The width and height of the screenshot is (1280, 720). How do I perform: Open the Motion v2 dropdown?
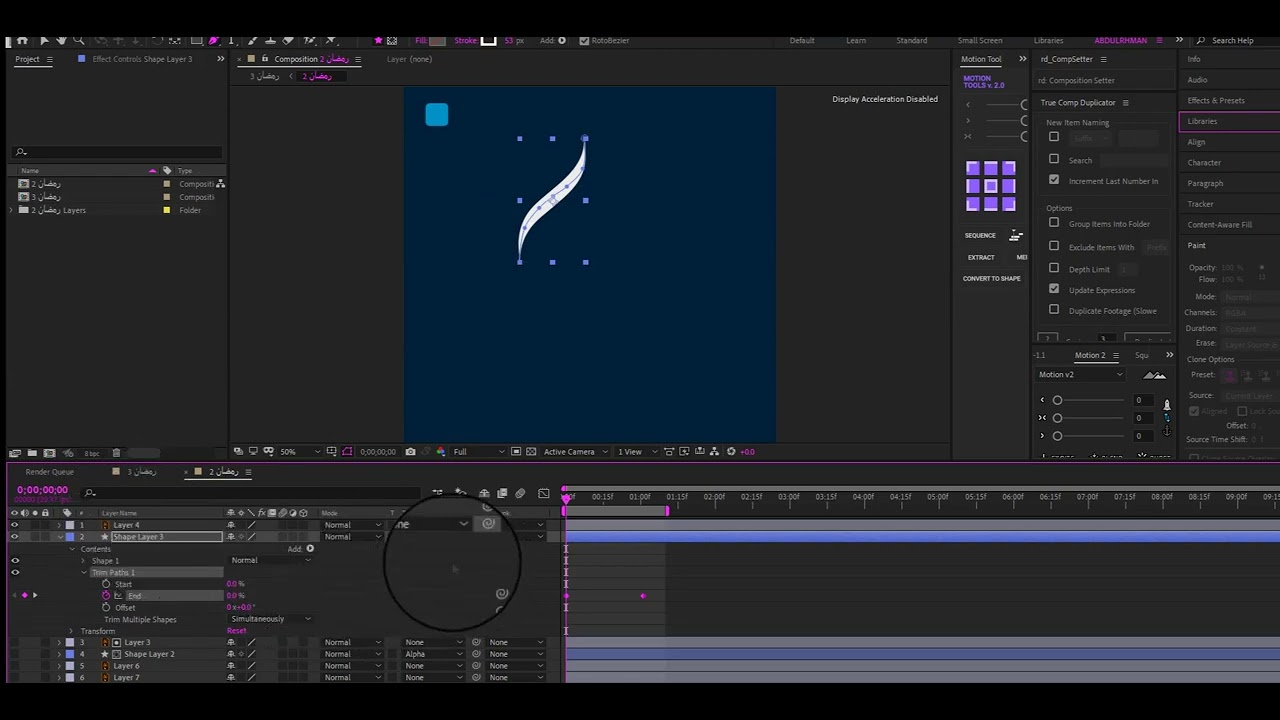pos(1080,375)
